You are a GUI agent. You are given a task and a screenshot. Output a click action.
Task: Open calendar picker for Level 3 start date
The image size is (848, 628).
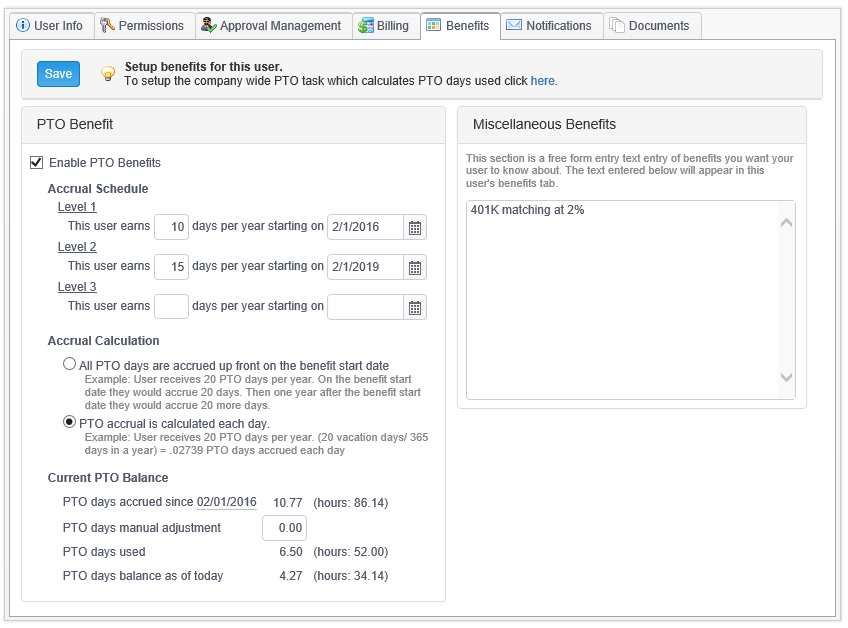pyautogui.click(x=415, y=307)
